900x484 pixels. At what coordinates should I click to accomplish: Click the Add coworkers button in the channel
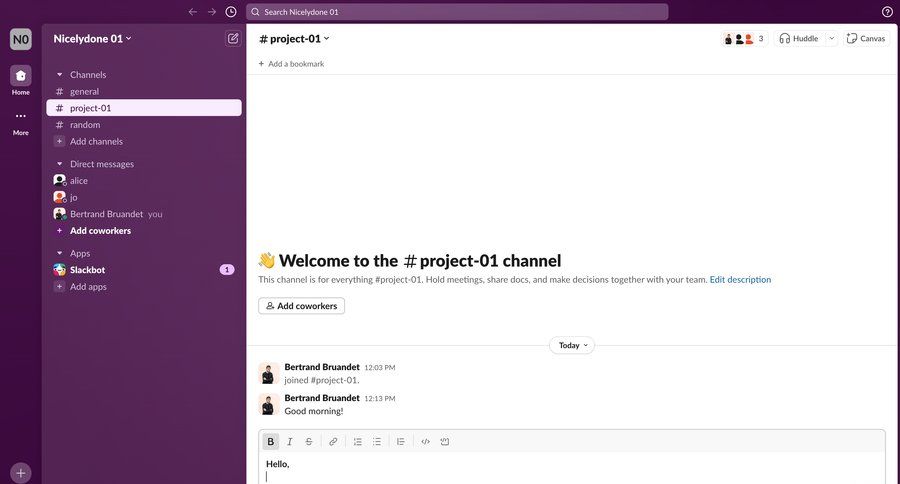pos(301,306)
